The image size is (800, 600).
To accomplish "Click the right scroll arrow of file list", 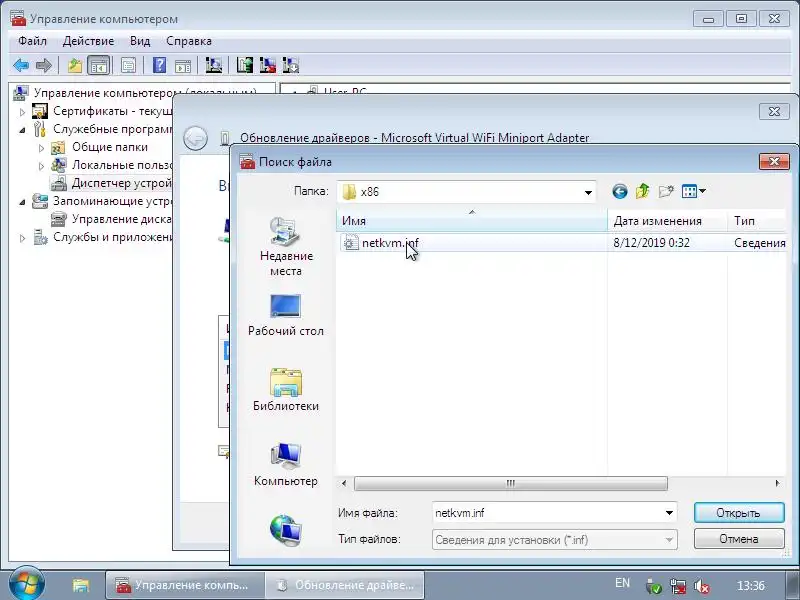I will (x=777, y=483).
